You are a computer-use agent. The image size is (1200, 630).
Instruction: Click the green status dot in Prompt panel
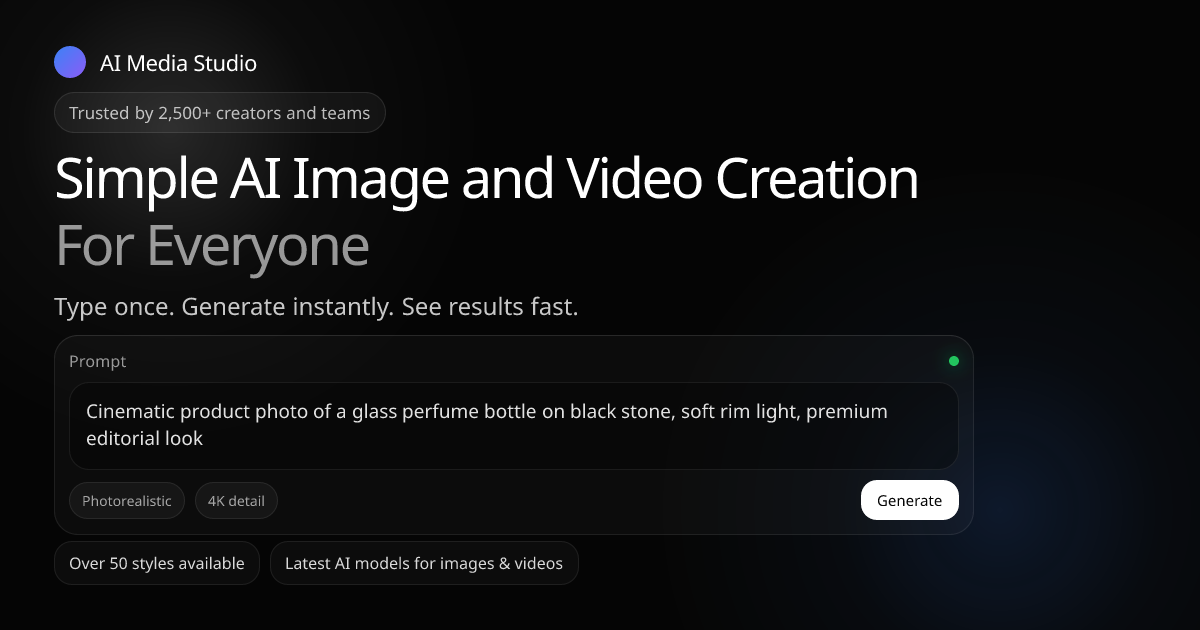pyautogui.click(x=953, y=361)
